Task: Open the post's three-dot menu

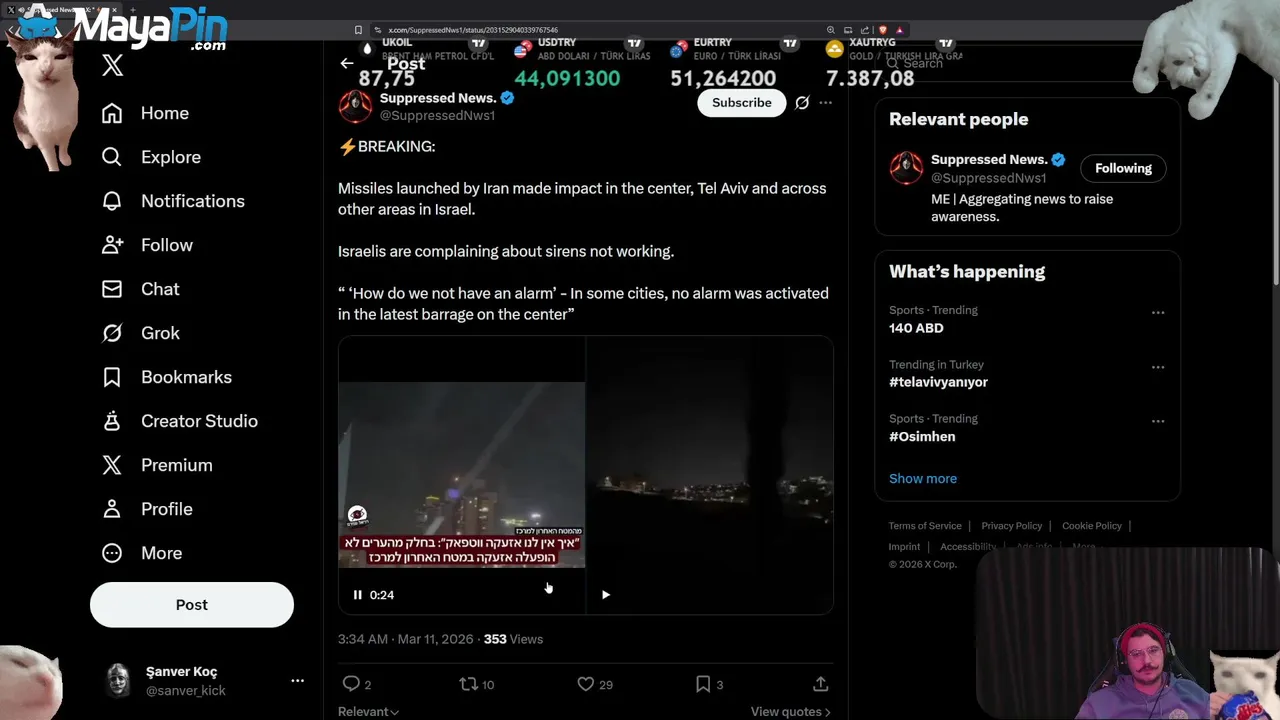Action: pos(825,102)
